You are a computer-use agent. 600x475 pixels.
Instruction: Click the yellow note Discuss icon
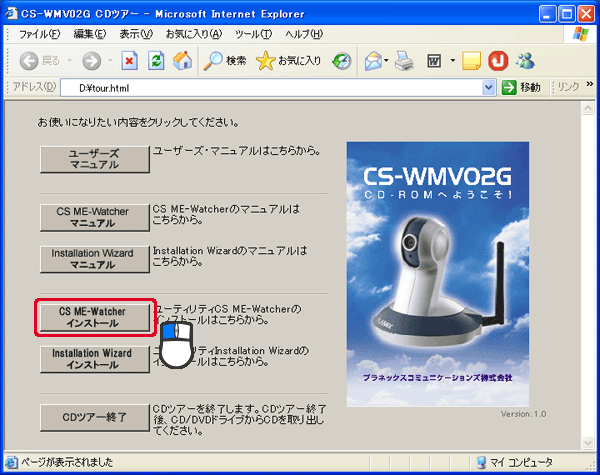coord(471,61)
